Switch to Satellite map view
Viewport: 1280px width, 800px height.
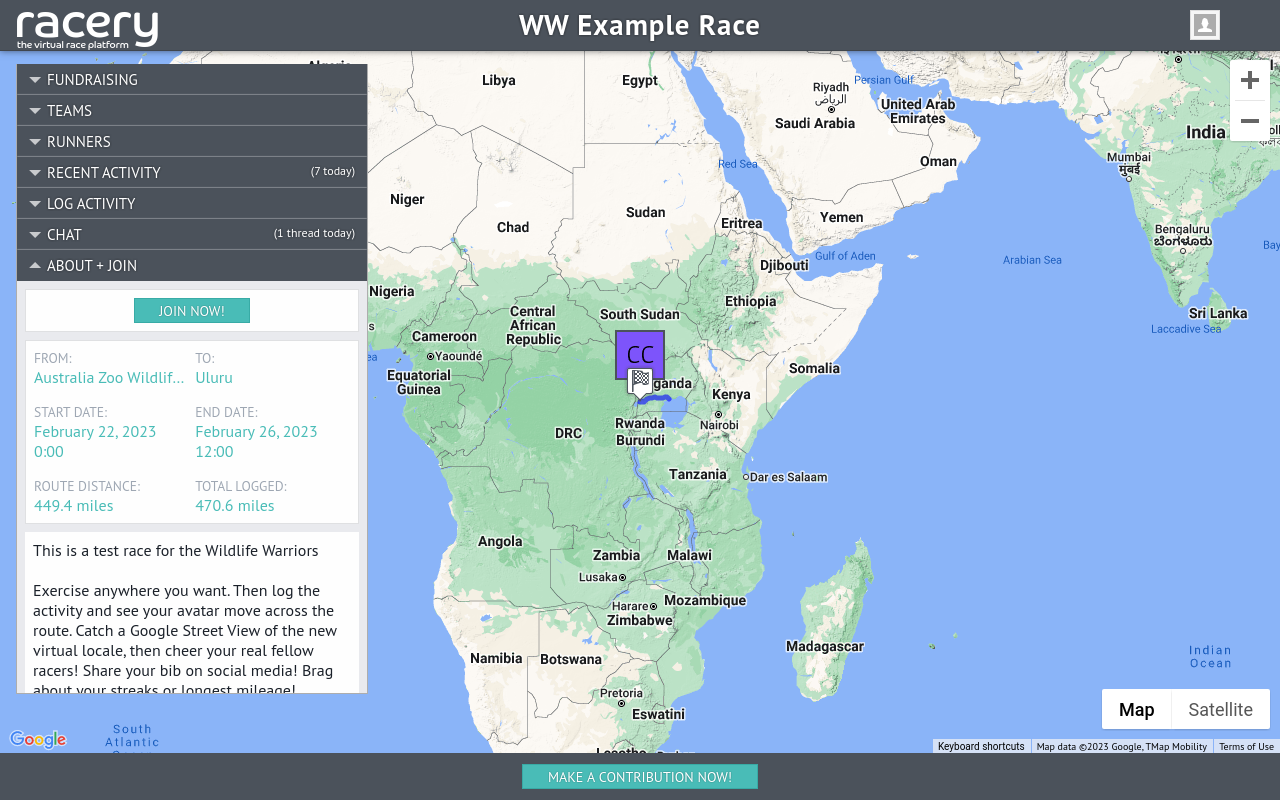1220,709
